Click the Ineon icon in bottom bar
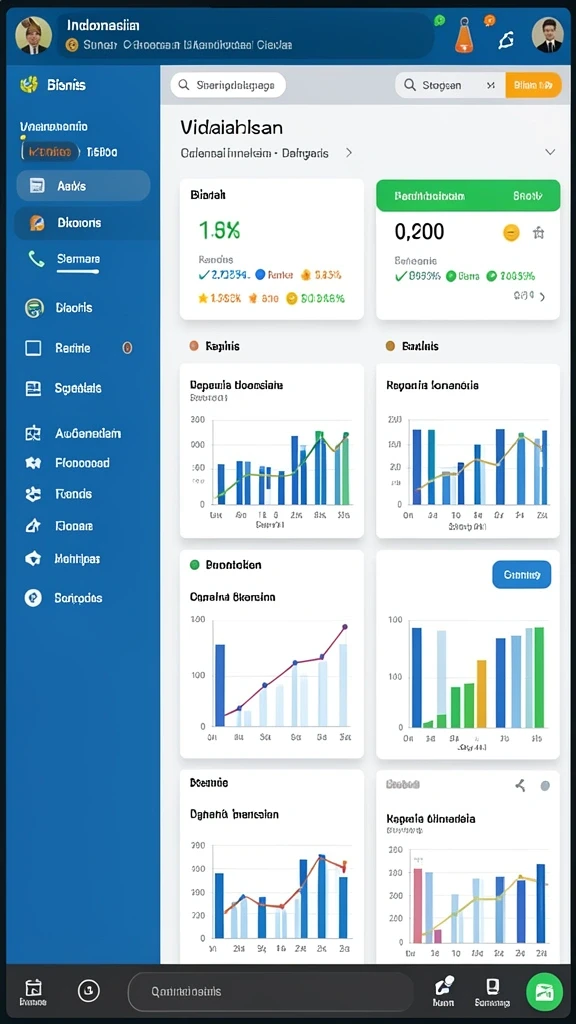576x1024 pixels. click(444, 987)
